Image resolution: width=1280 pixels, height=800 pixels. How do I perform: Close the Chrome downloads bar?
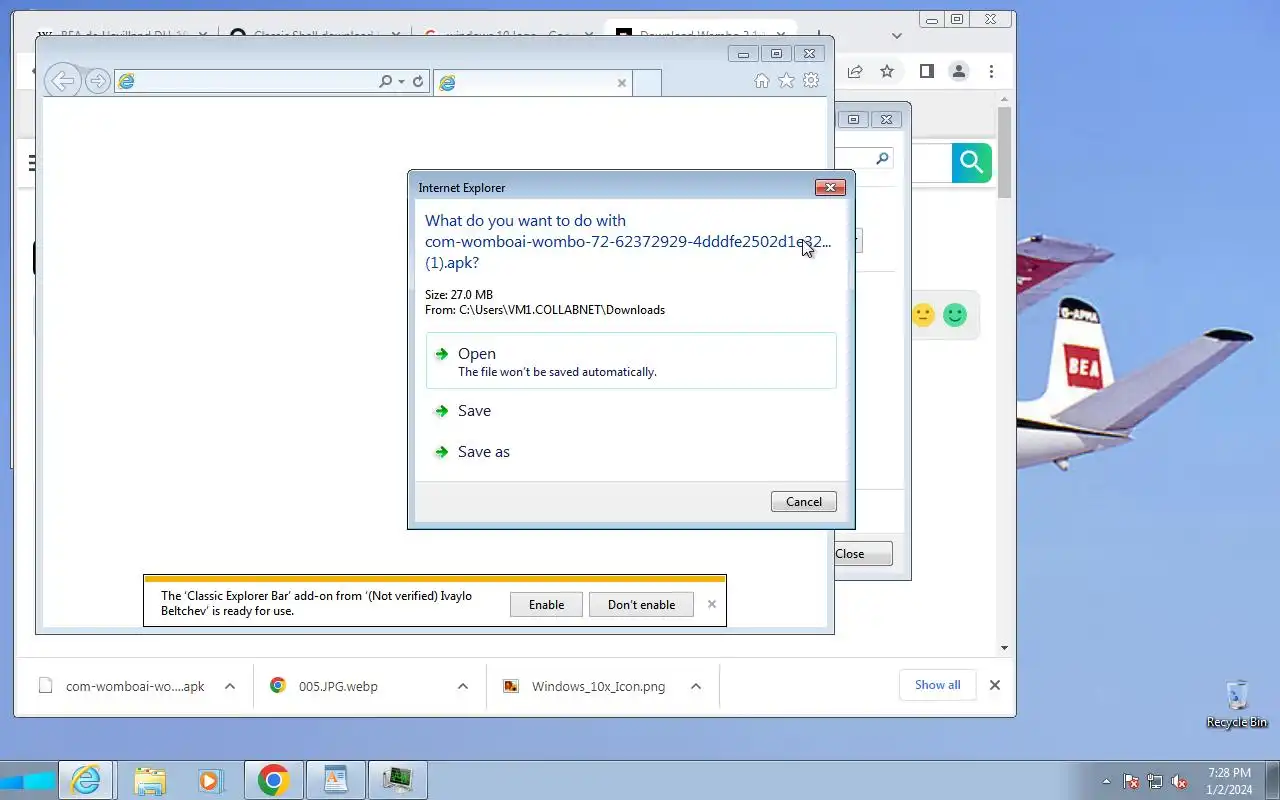pyautogui.click(x=994, y=685)
